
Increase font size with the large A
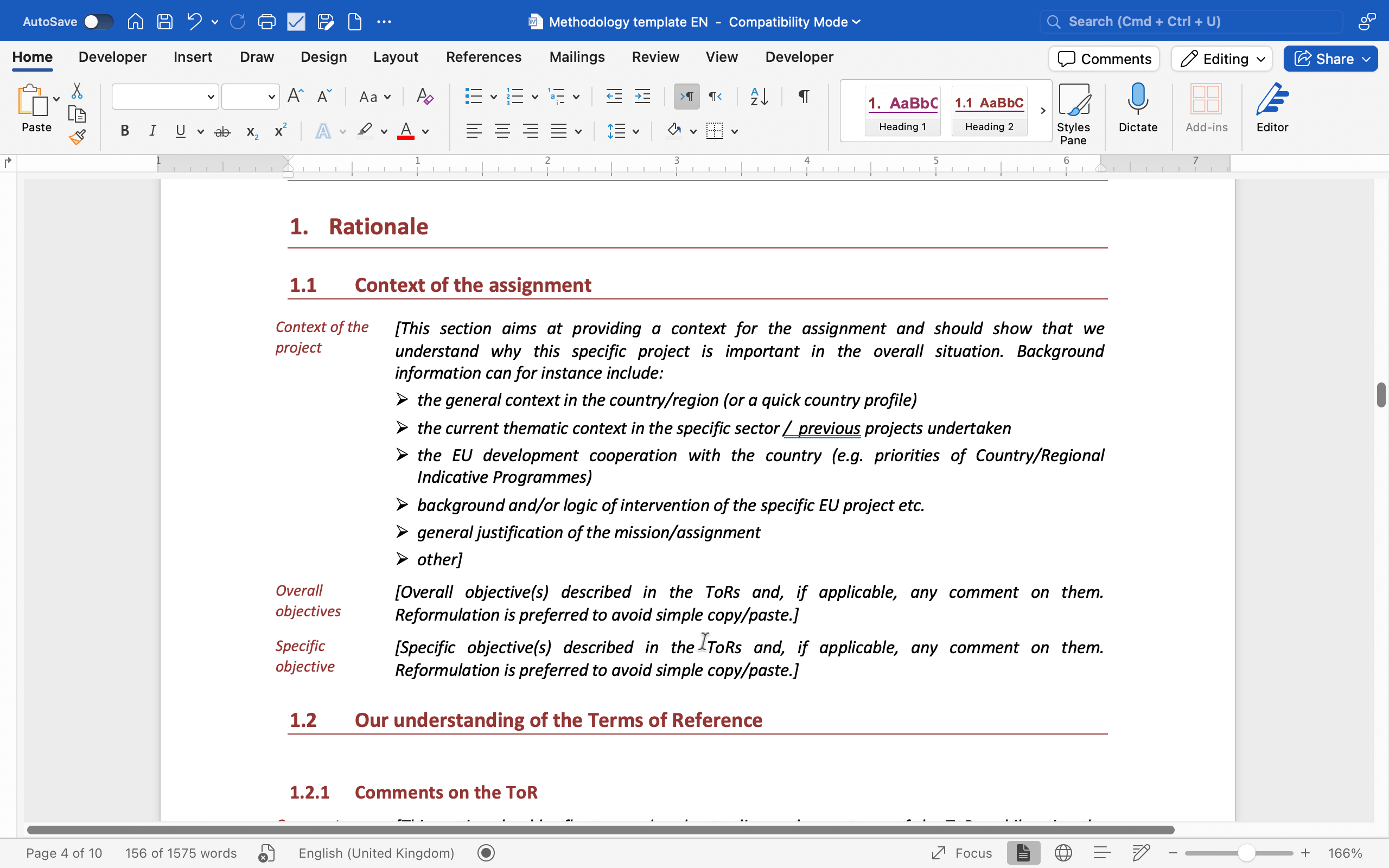tap(296, 96)
